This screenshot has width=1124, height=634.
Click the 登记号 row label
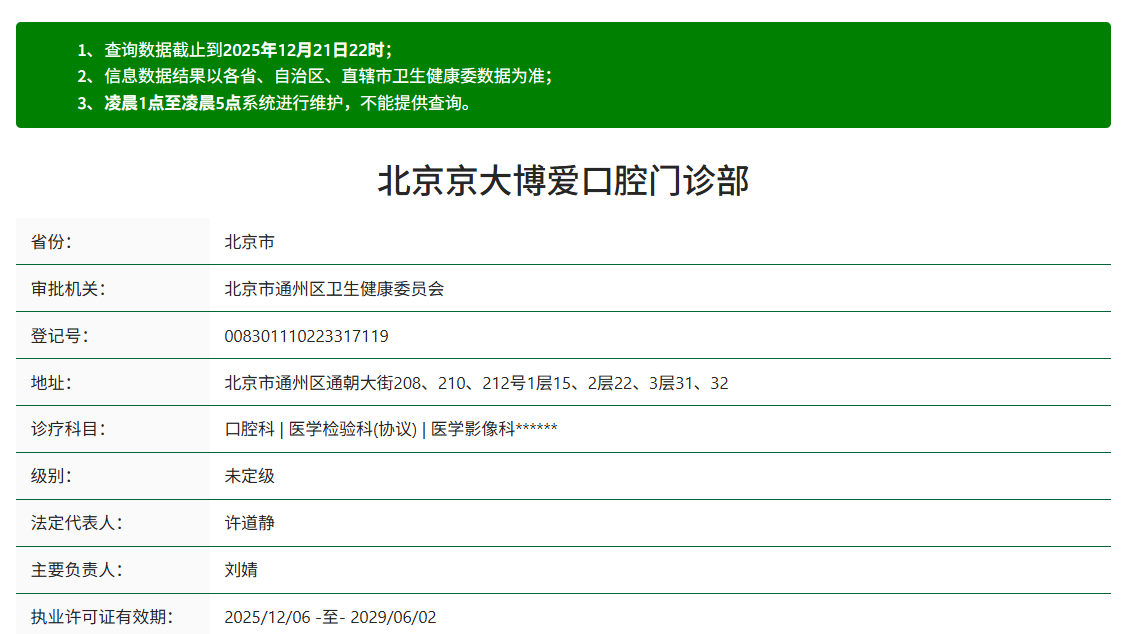54,335
